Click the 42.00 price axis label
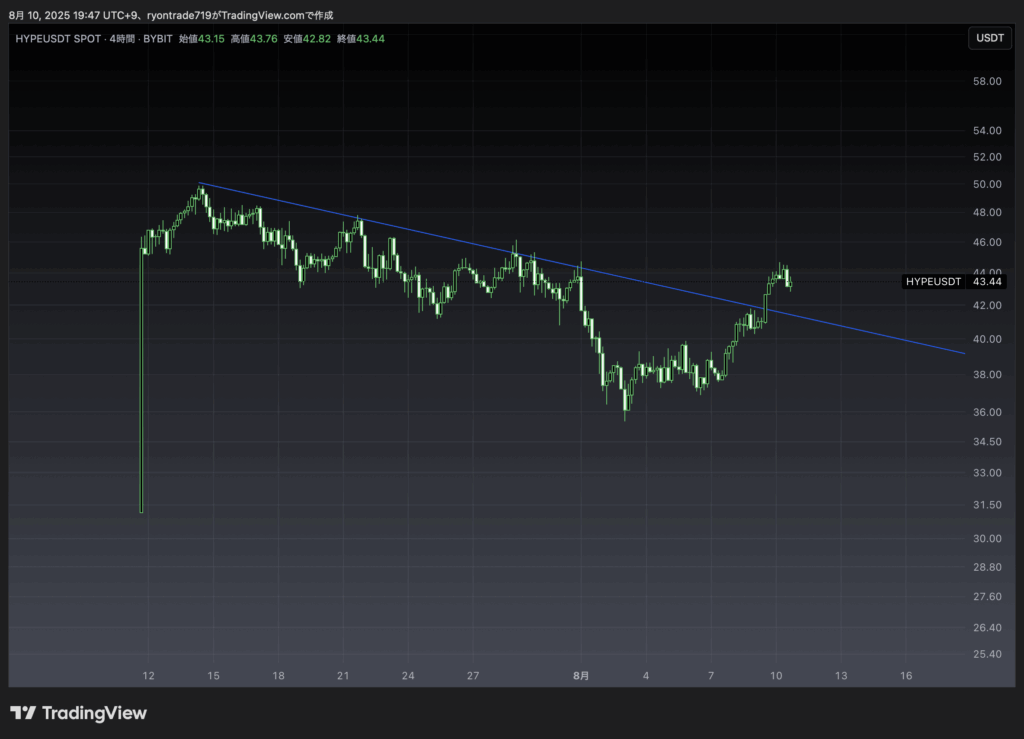Viewport: 1024px width, 739px height. [x=987, y=306]
